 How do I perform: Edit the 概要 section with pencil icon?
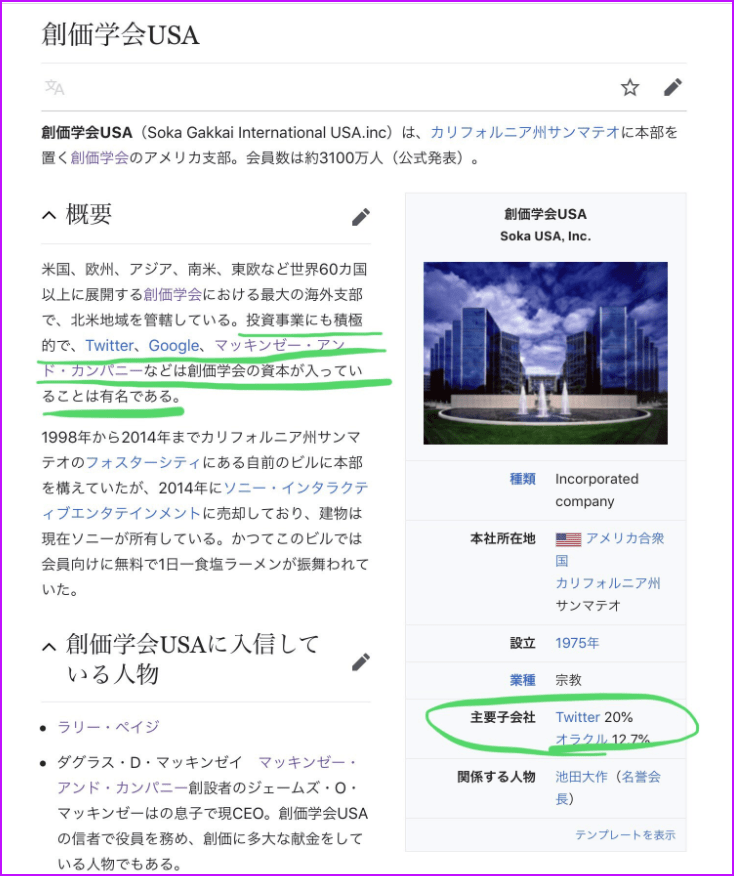[360, 217]
